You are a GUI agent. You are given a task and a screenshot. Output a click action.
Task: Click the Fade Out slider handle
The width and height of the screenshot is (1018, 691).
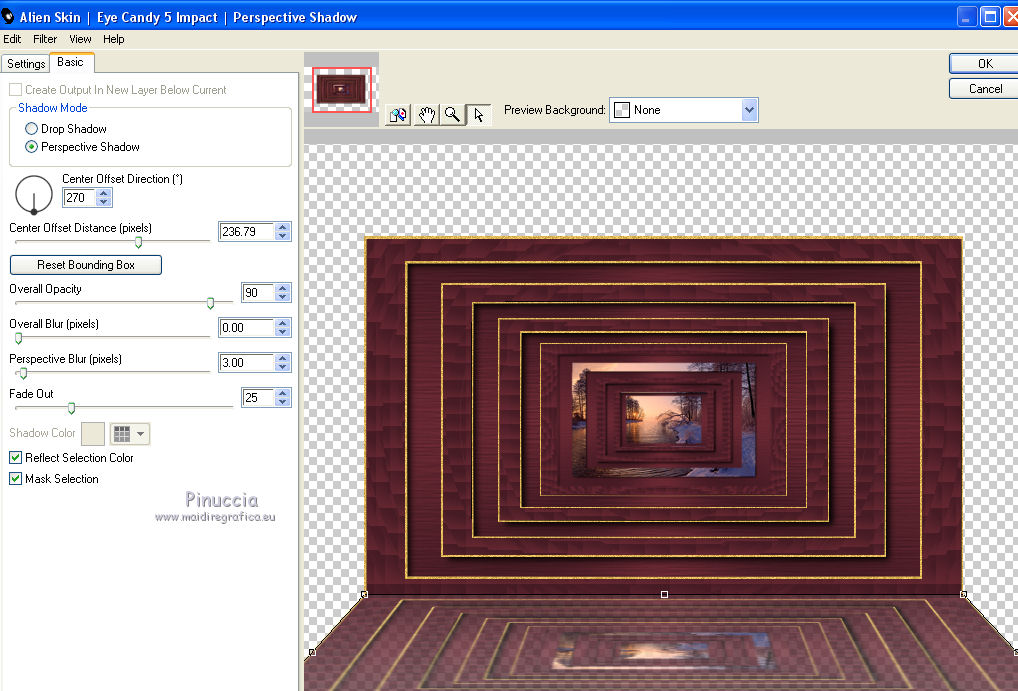[x=71, y=408]
